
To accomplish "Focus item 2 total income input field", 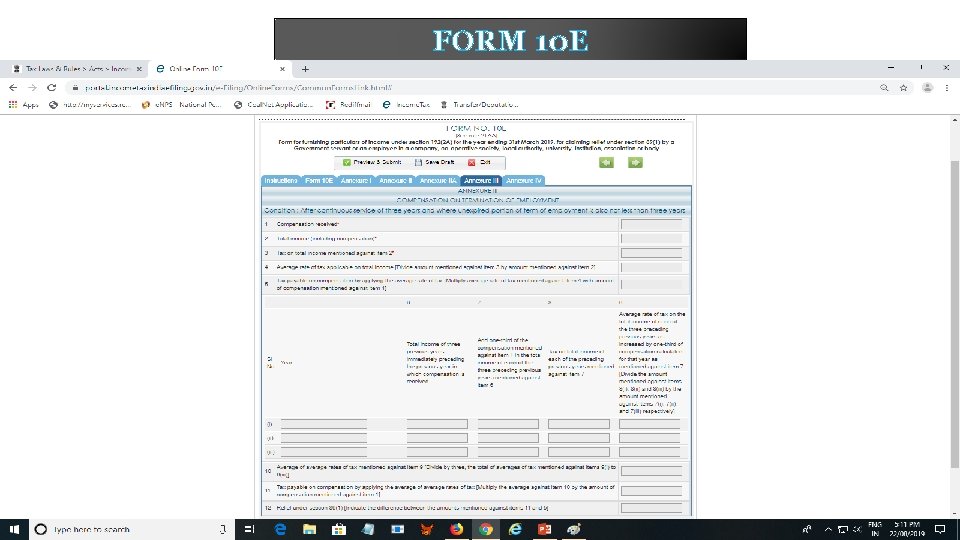I will [651, 238].
